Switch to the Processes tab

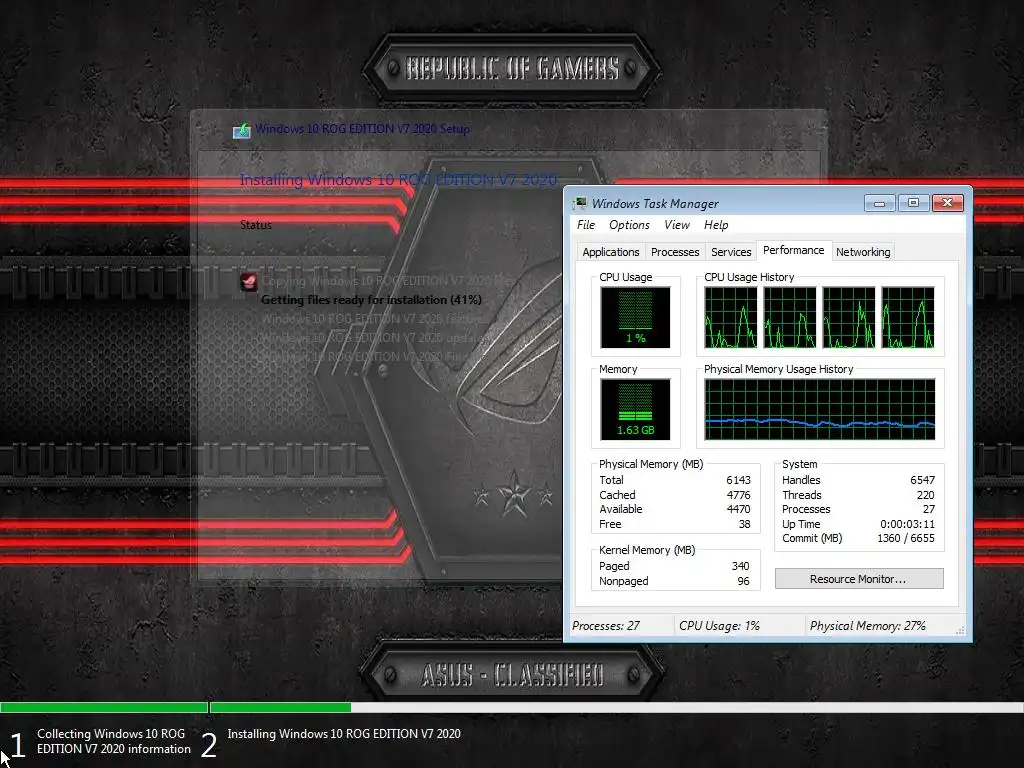click(x=675, y=252)
